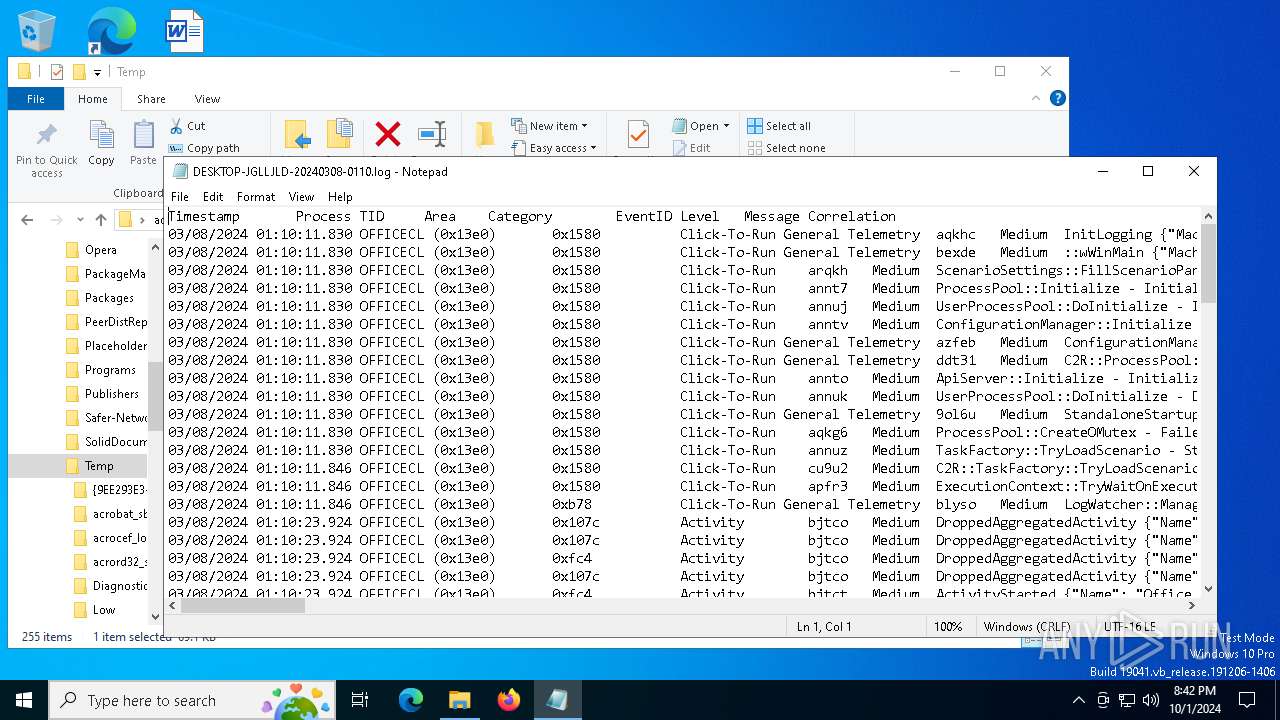Open Notepad's Format menu
Screen dimensions: 1280x720
pos(256,197)
